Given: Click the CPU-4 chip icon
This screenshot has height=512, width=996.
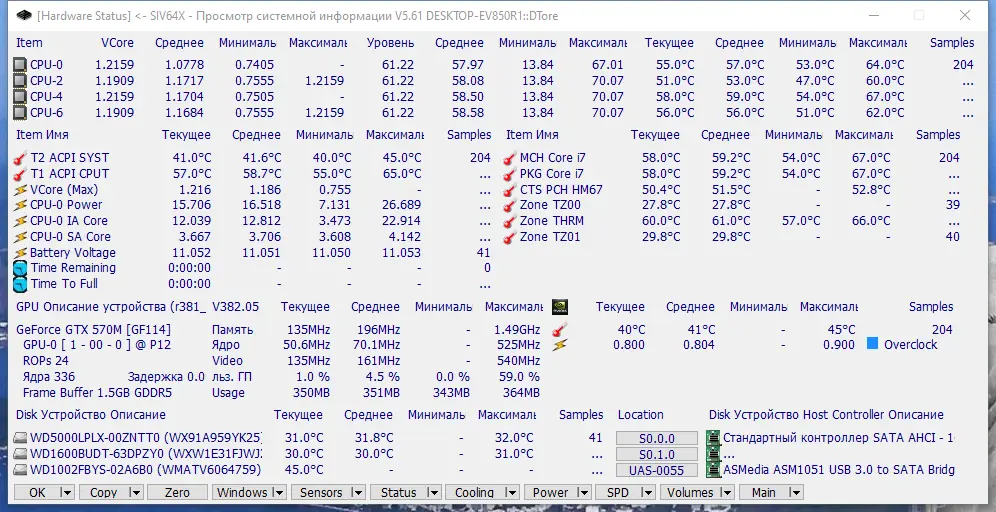Looking at the screenshot, I should click(x=20, y=97).
